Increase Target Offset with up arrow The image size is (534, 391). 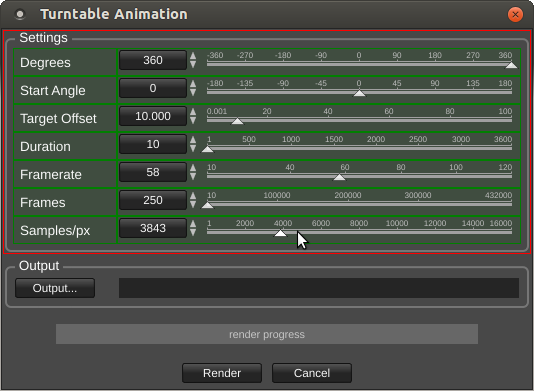pyautogui.click(x=193, y=112)
